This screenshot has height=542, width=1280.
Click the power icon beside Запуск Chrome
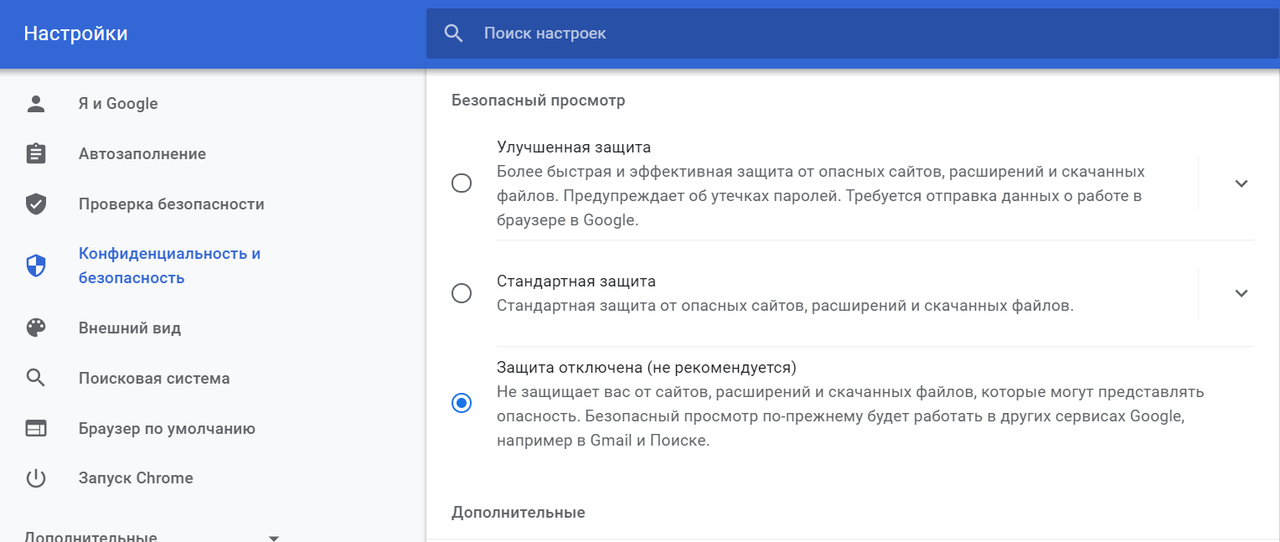[x=36, y=478]
